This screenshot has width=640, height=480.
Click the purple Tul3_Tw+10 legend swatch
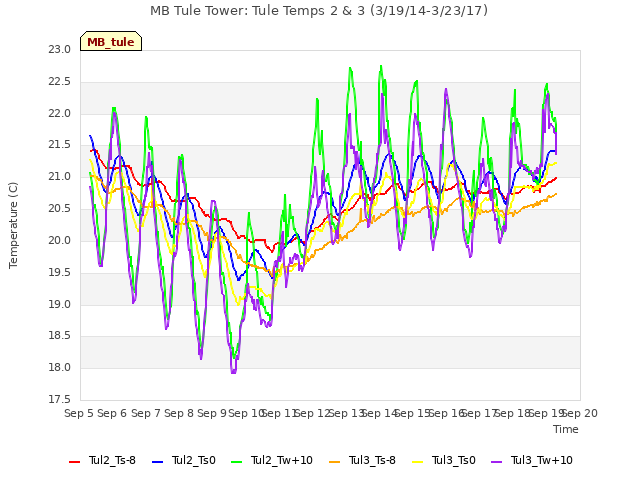click(496, 462)
